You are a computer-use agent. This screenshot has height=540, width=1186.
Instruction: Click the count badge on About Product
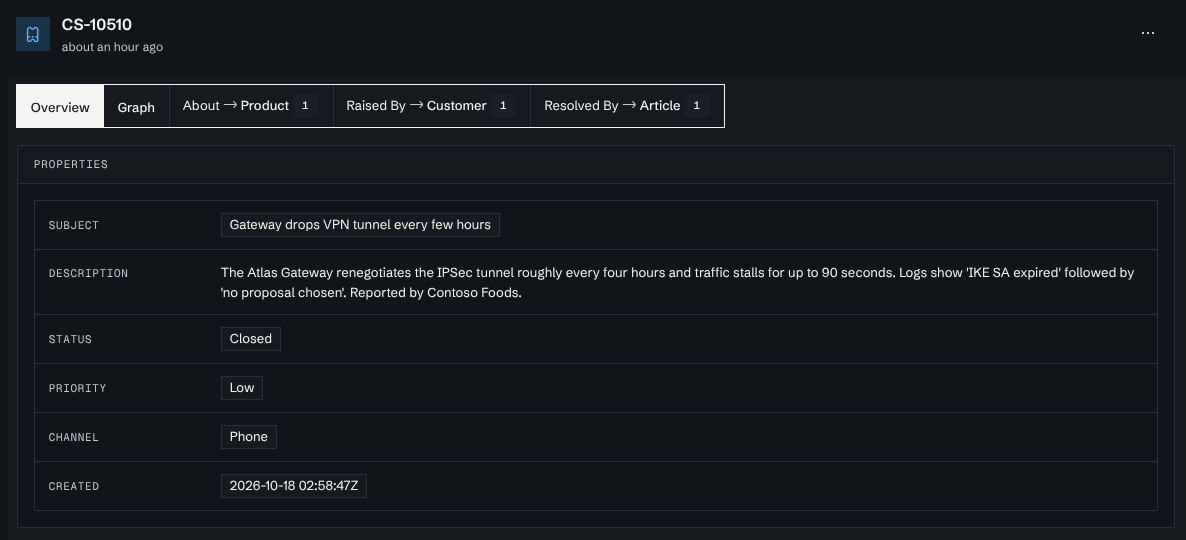click(305, 106)
